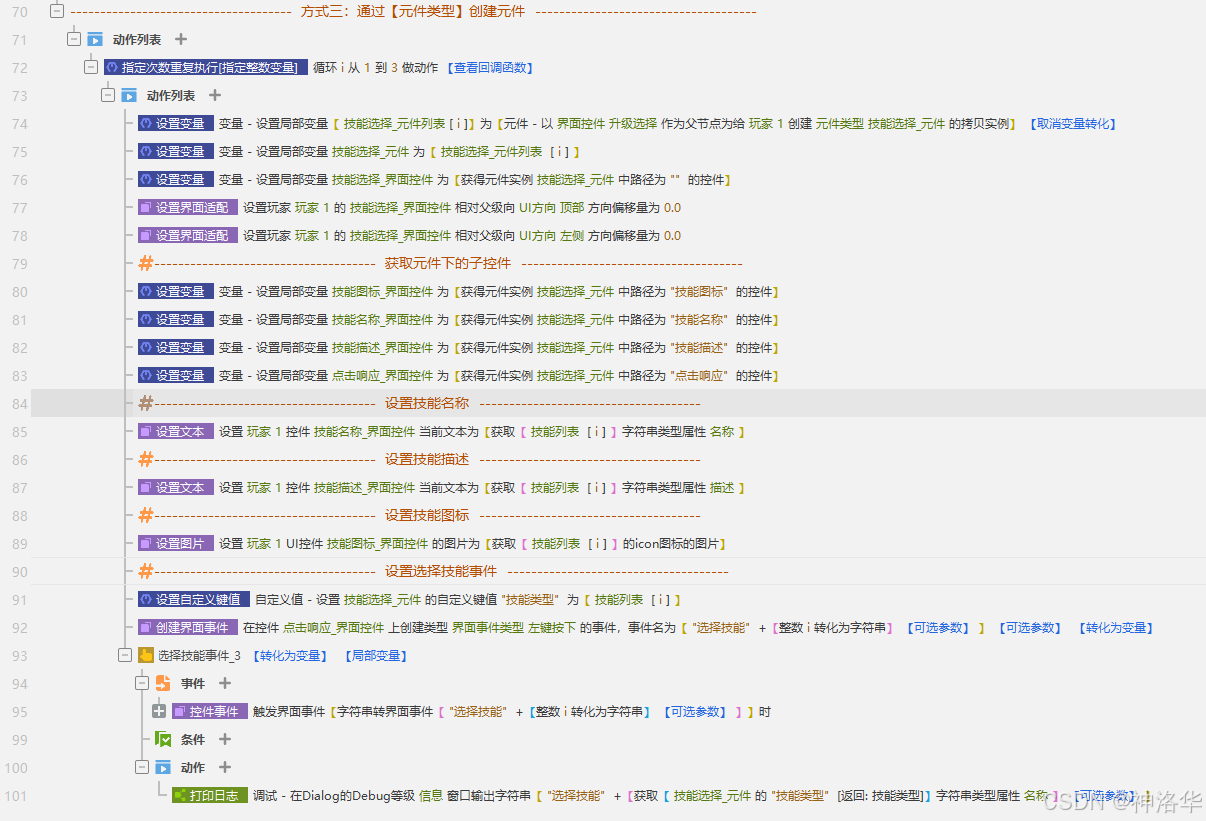Collapse the 事件 section on line 94
The height and width of the screenshot is (821, 1206).
(x=142, y=683)
